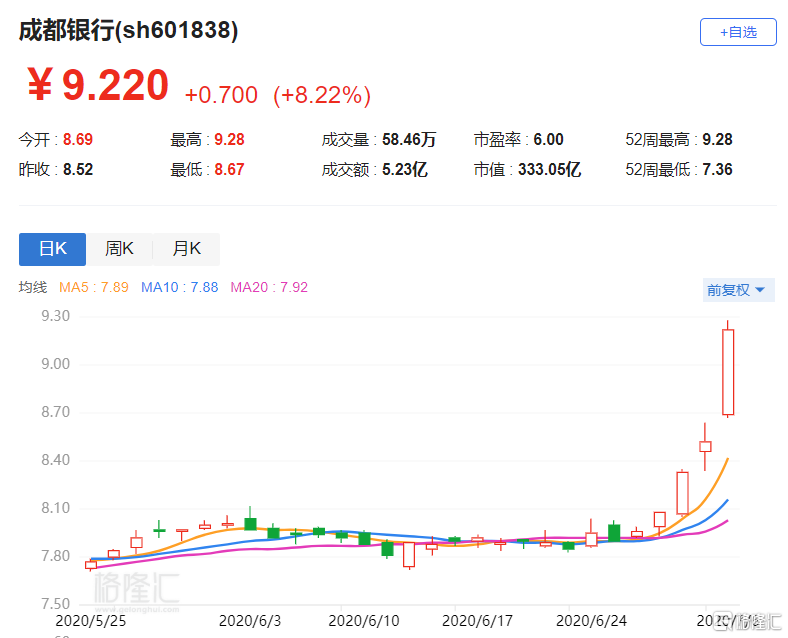This screenshot has height=638, width=788.
Task: Click the x-axis date 2020/6/24
Action: click(592, 621)
